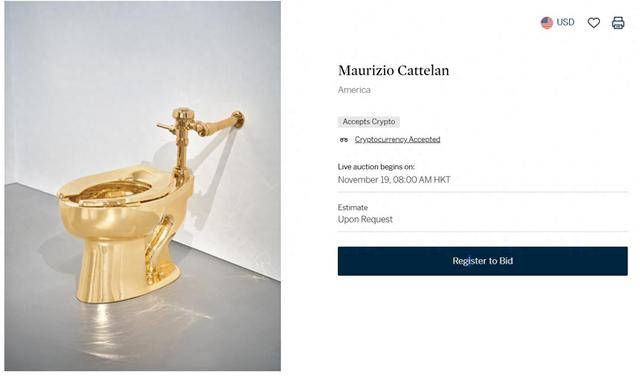The width and height of the screenshot is (640, 376).
Task: Click the Register to Bid button
Action: [x=482, y=261]
